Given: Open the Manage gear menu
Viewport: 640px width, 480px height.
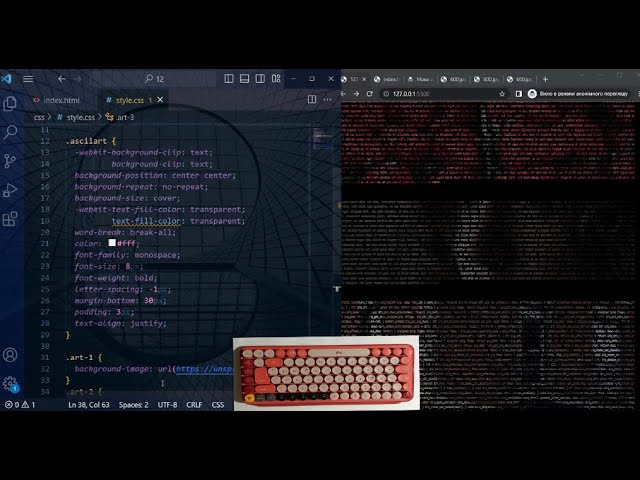Looking at the screenshot, I should (x=10, y=384).
